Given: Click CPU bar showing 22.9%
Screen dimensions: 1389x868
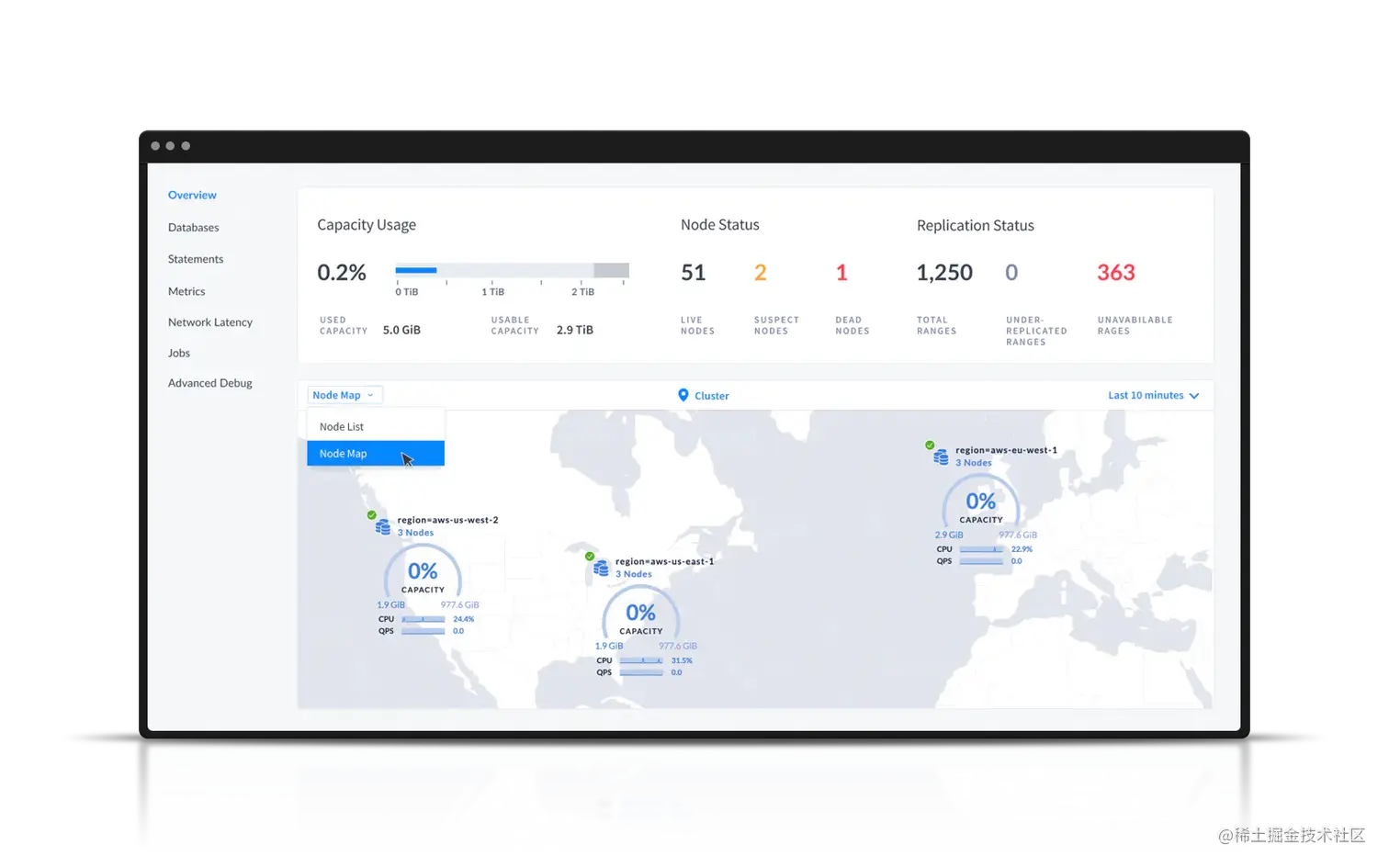Looking at the screenshot, I should [x=981, y=549].
